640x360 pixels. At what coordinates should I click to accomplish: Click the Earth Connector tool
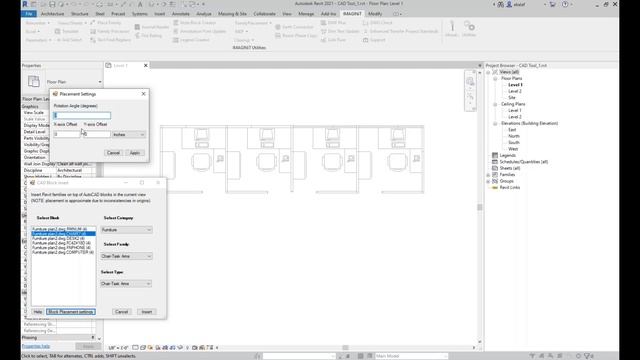(x=294, y=27)
